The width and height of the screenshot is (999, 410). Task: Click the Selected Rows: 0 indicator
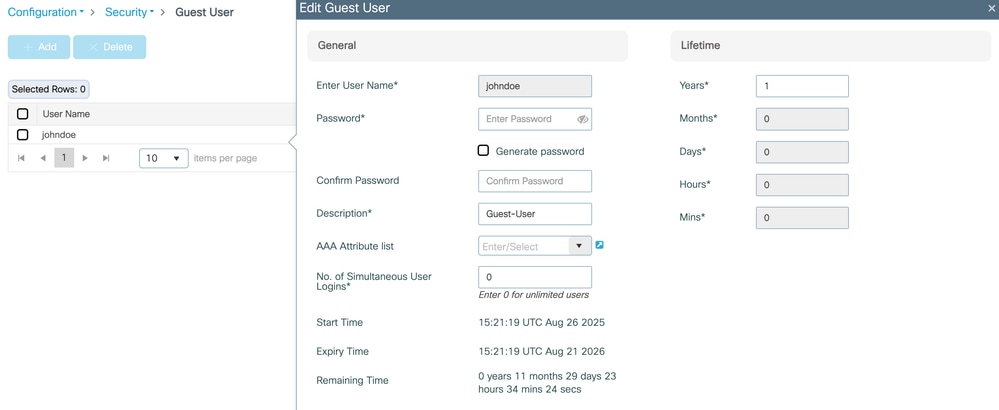(x=48, y=90)
